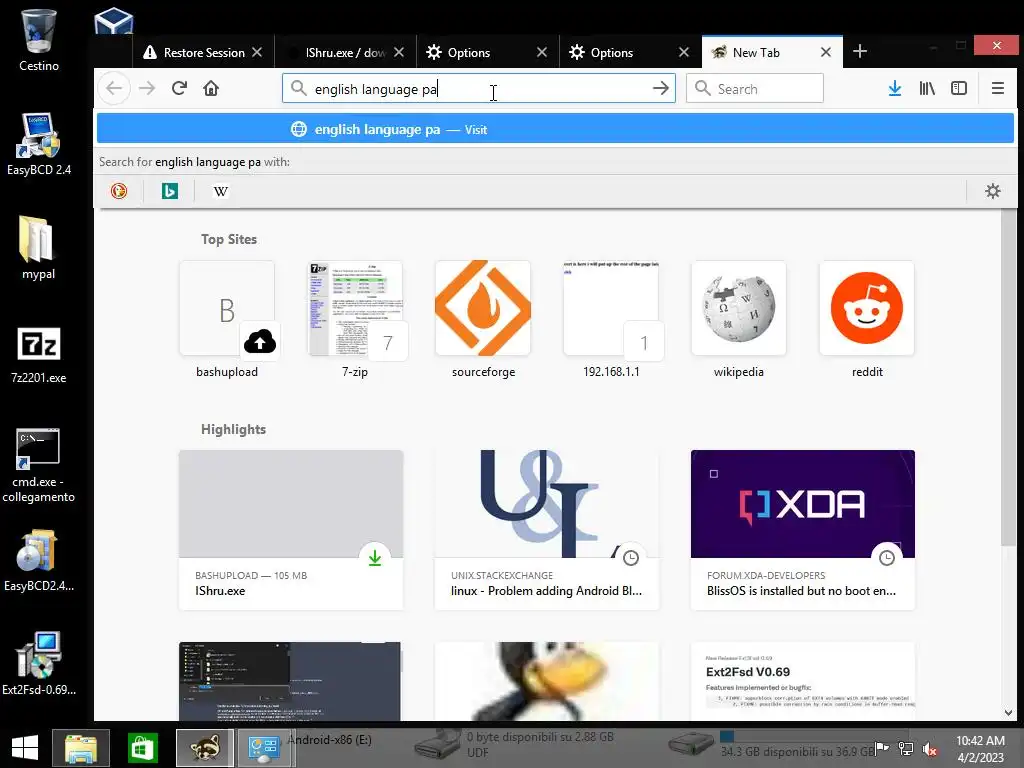Click the Highlights section heading
Screen dimensions: 1024x768
(x=233, y=429)
